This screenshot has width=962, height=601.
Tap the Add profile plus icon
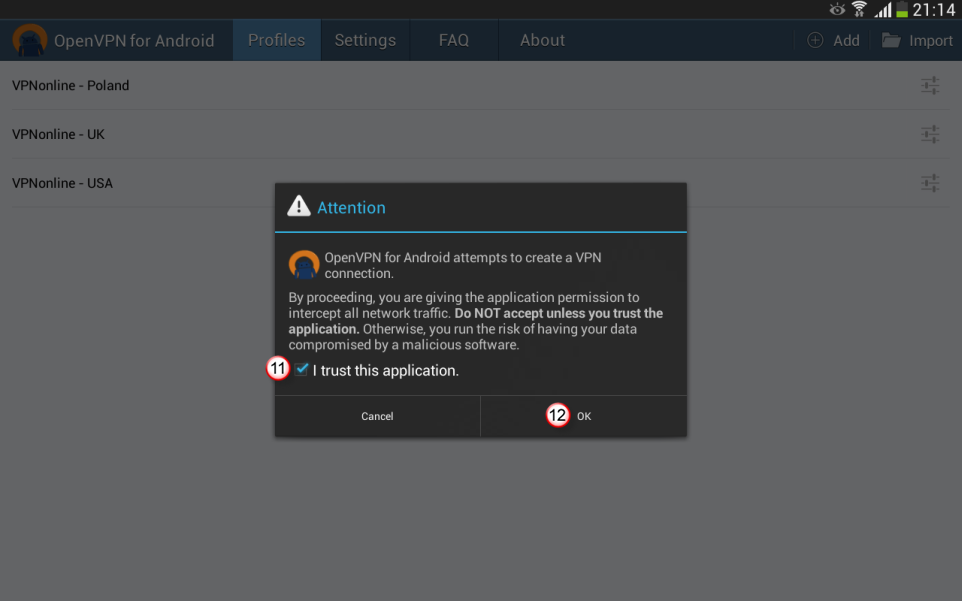point(815,40)
